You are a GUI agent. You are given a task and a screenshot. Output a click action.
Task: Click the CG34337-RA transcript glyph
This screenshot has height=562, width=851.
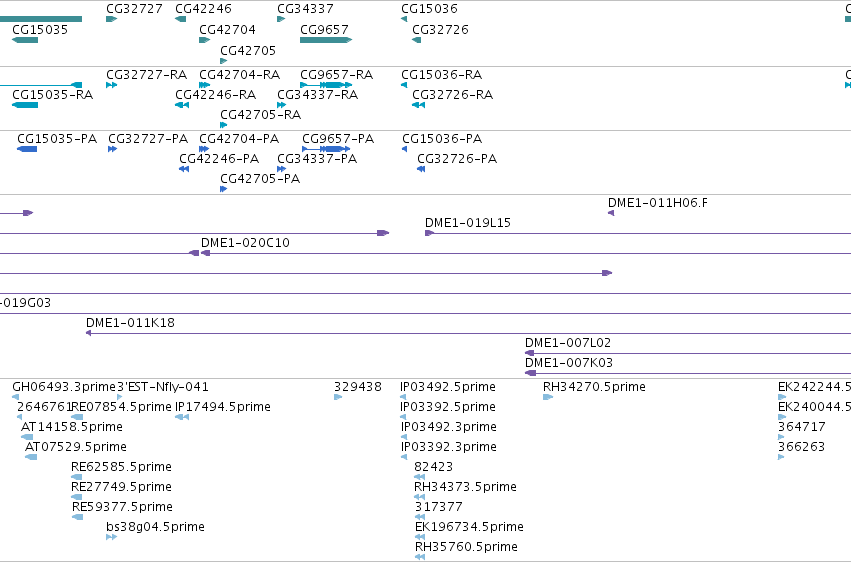(281, 105)
